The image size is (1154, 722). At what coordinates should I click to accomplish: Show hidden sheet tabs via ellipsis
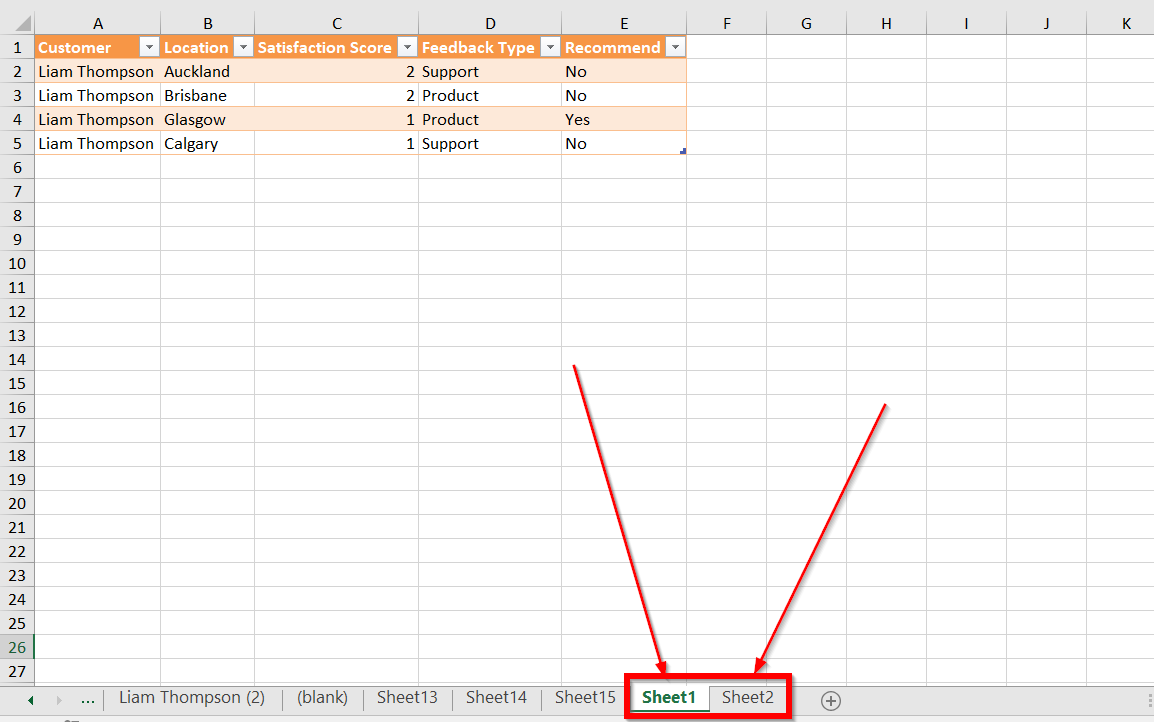tap(88, 699)
